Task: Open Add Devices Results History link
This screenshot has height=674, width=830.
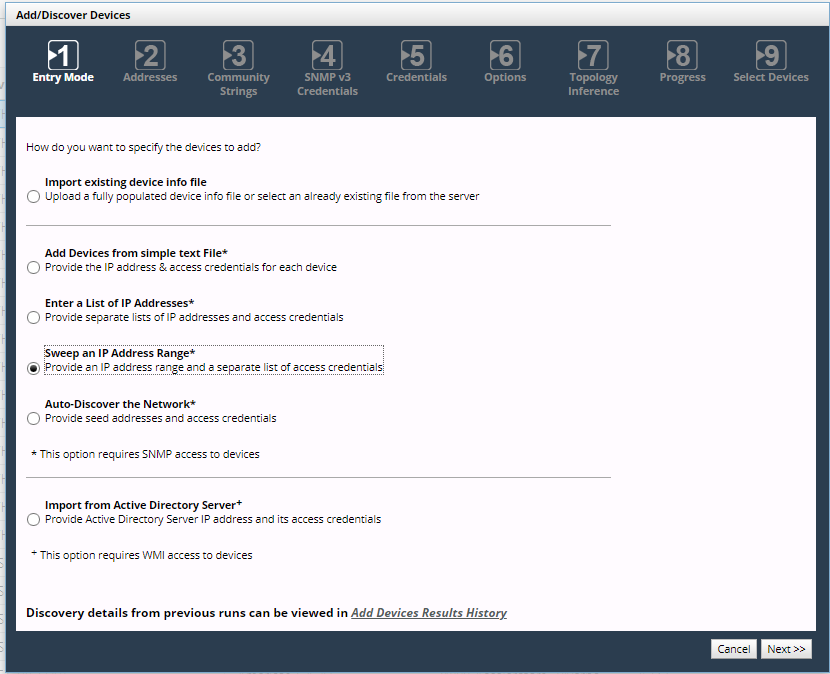Action: 428,613
